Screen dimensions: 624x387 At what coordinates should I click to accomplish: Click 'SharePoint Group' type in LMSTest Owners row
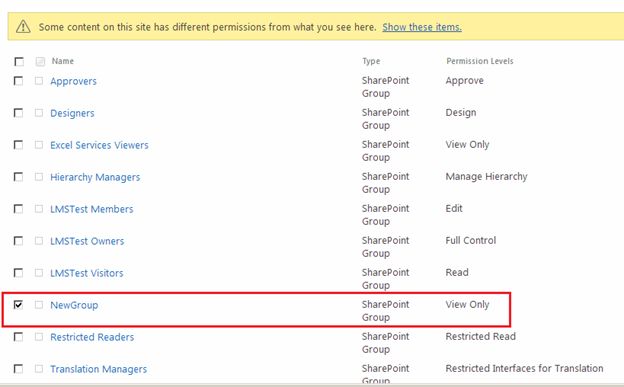click(385, 247)
